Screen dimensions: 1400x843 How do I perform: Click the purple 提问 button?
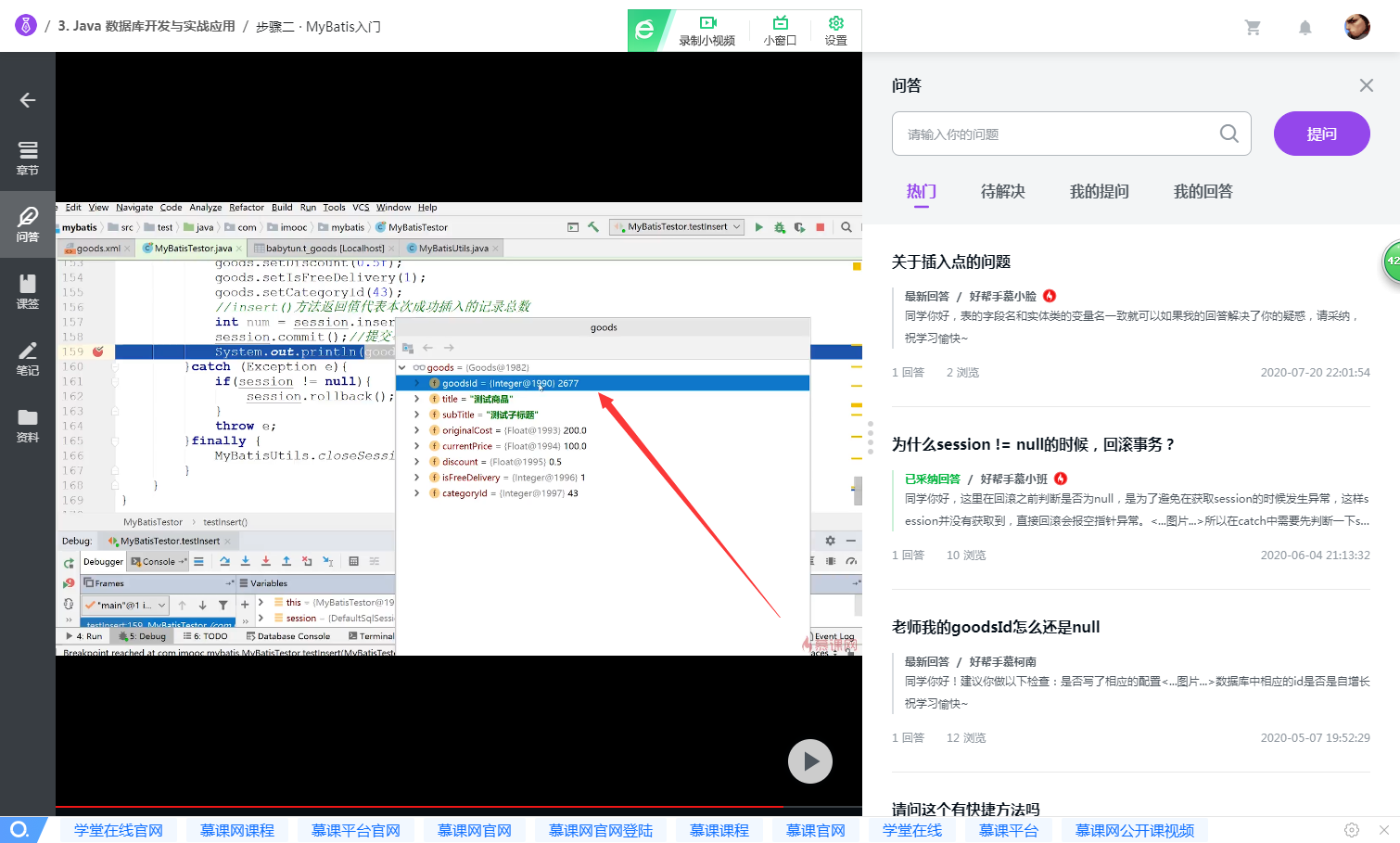tap(1322, 134)
